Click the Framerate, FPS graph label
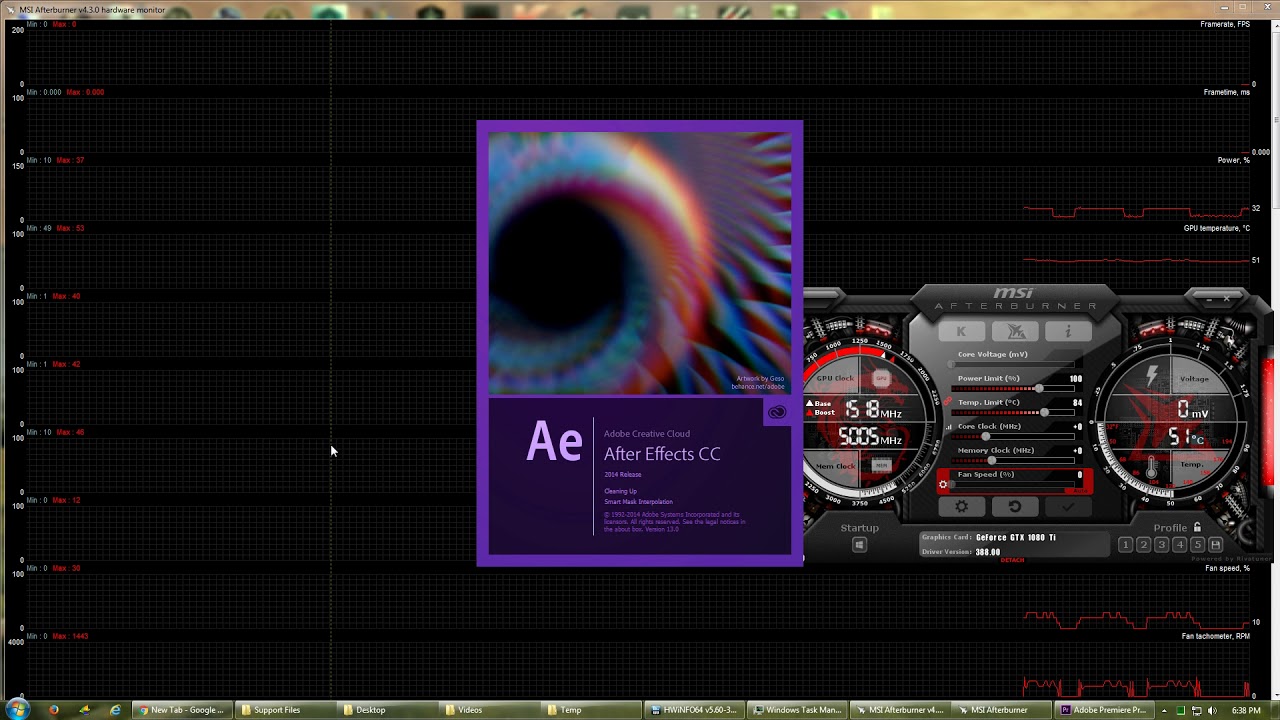The height and width of the screenshot is (720, 1280). 1225,24
